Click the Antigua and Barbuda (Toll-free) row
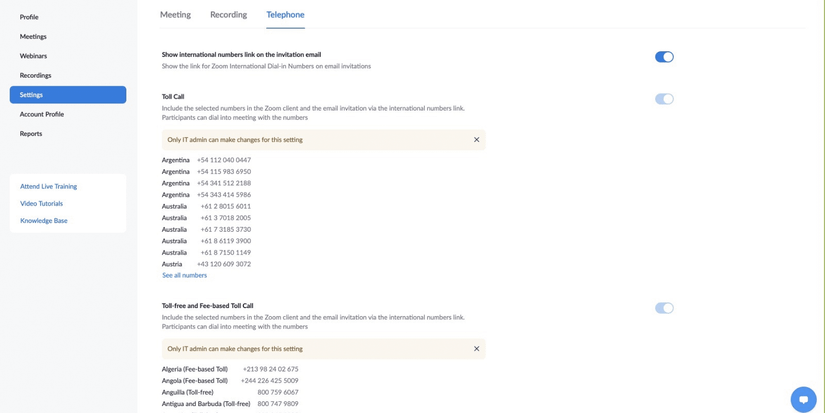Screen dimensions: 825x413 click(x=230, y=404)
